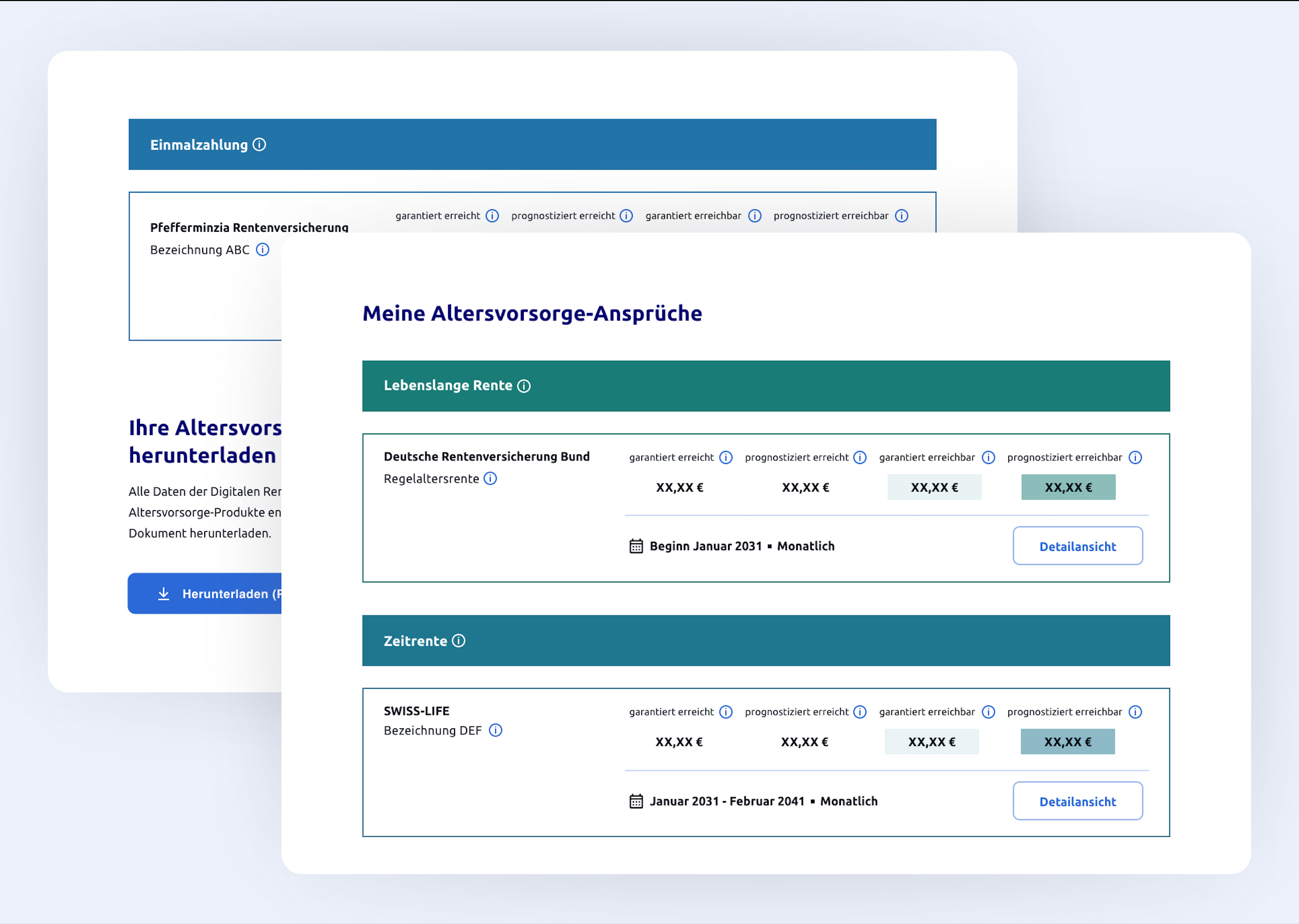
Task: Click the download arrow on the Herunterladen button
Action: (x=165, y=593)
